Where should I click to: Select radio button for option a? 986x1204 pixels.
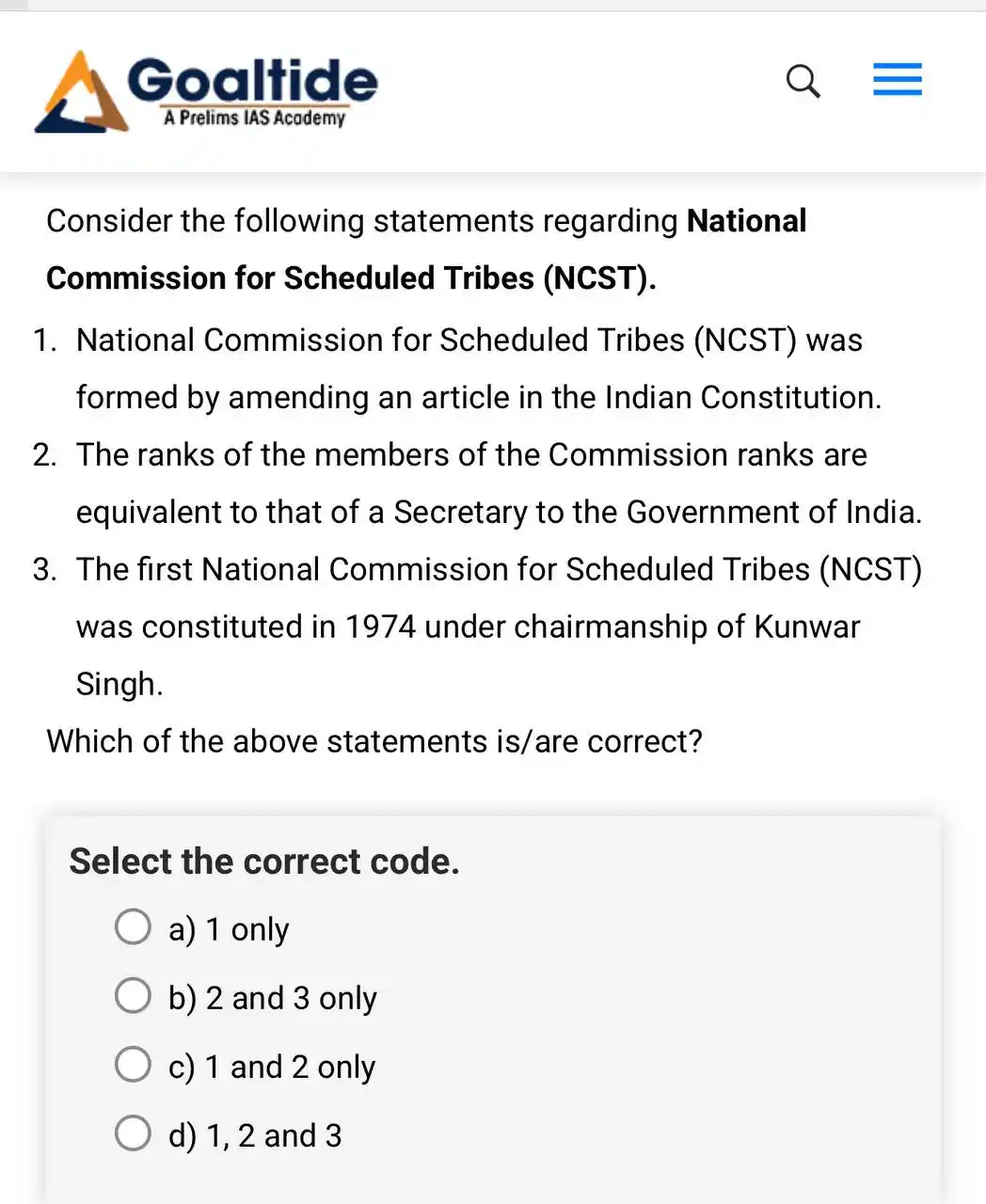(133, 927)
